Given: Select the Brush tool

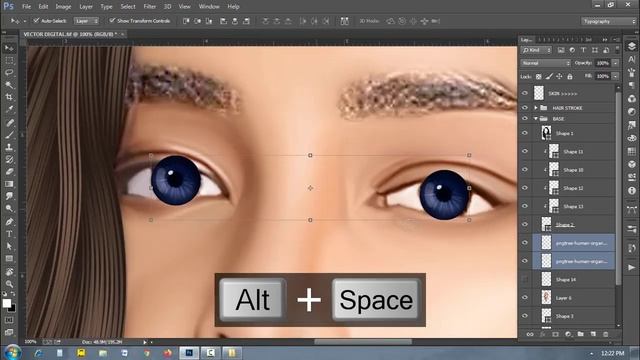Looking at the screenshot, I should [9, 135].
